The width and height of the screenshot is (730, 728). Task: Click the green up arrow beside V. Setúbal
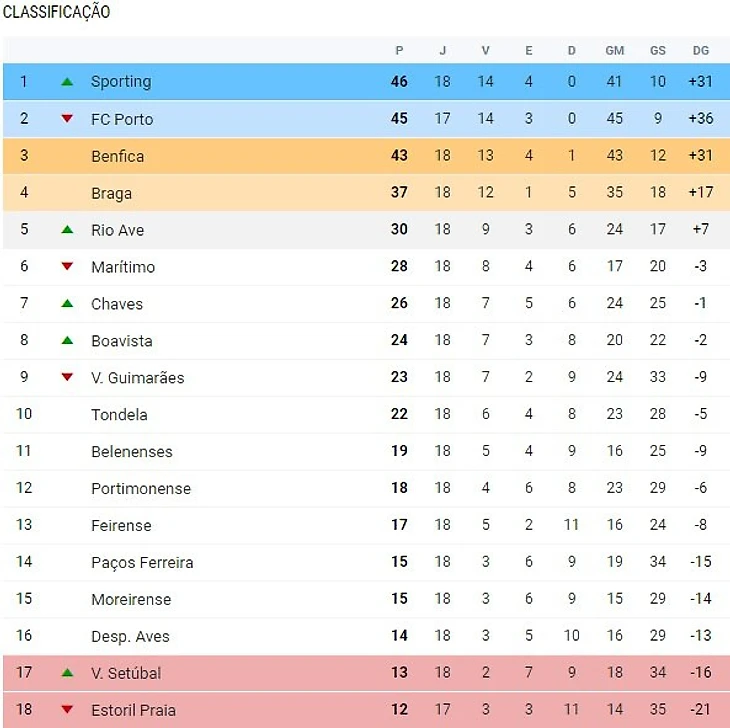(67, 673)
